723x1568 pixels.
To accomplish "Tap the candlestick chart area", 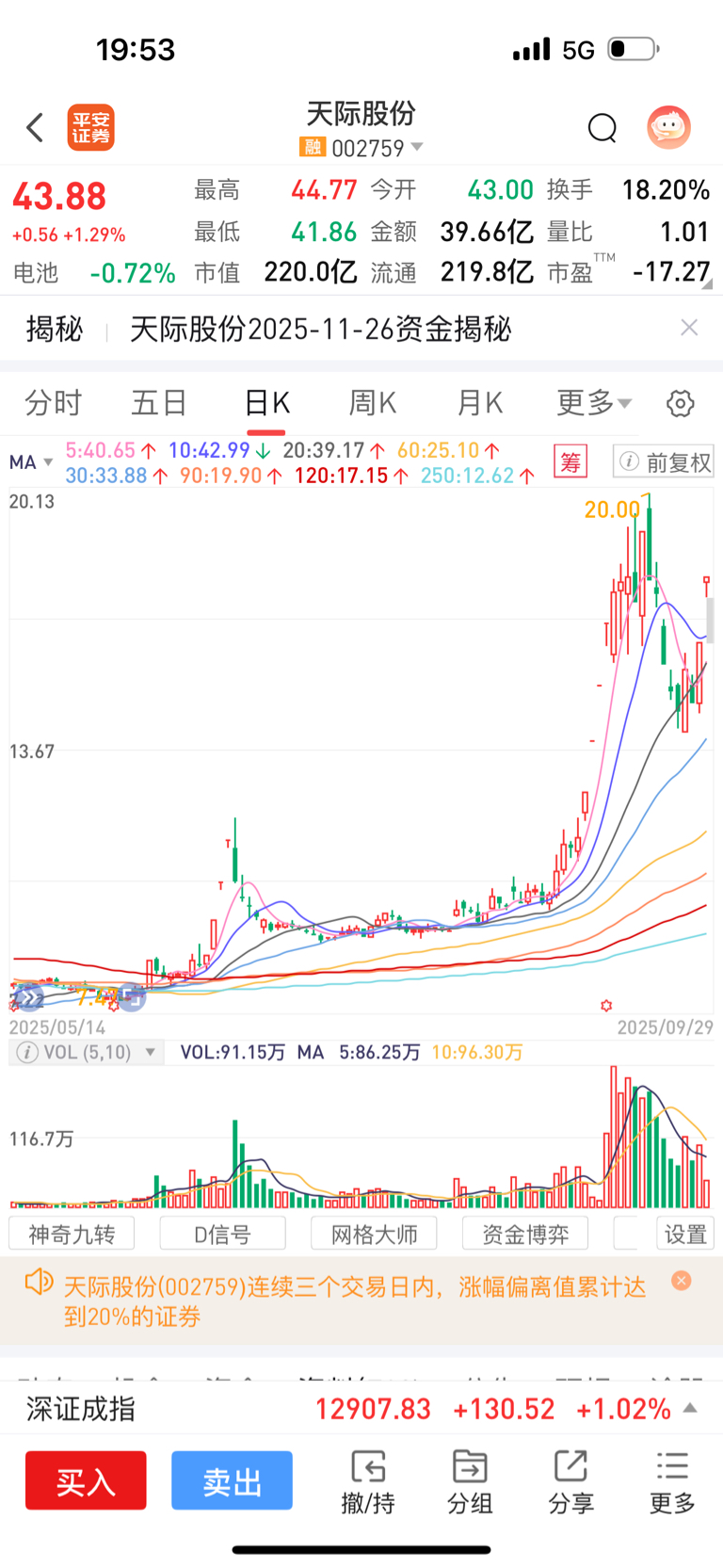I will [x=361, y=749].
